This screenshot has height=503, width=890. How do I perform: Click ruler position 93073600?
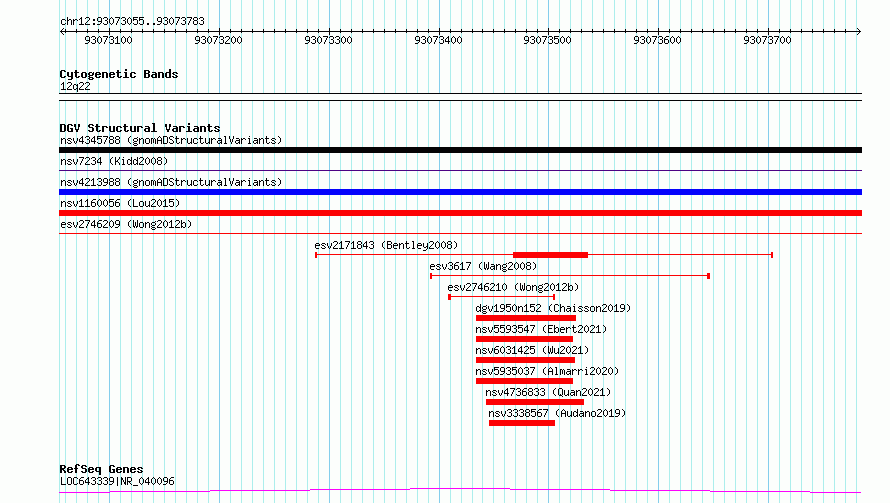(x=657, y=40)
